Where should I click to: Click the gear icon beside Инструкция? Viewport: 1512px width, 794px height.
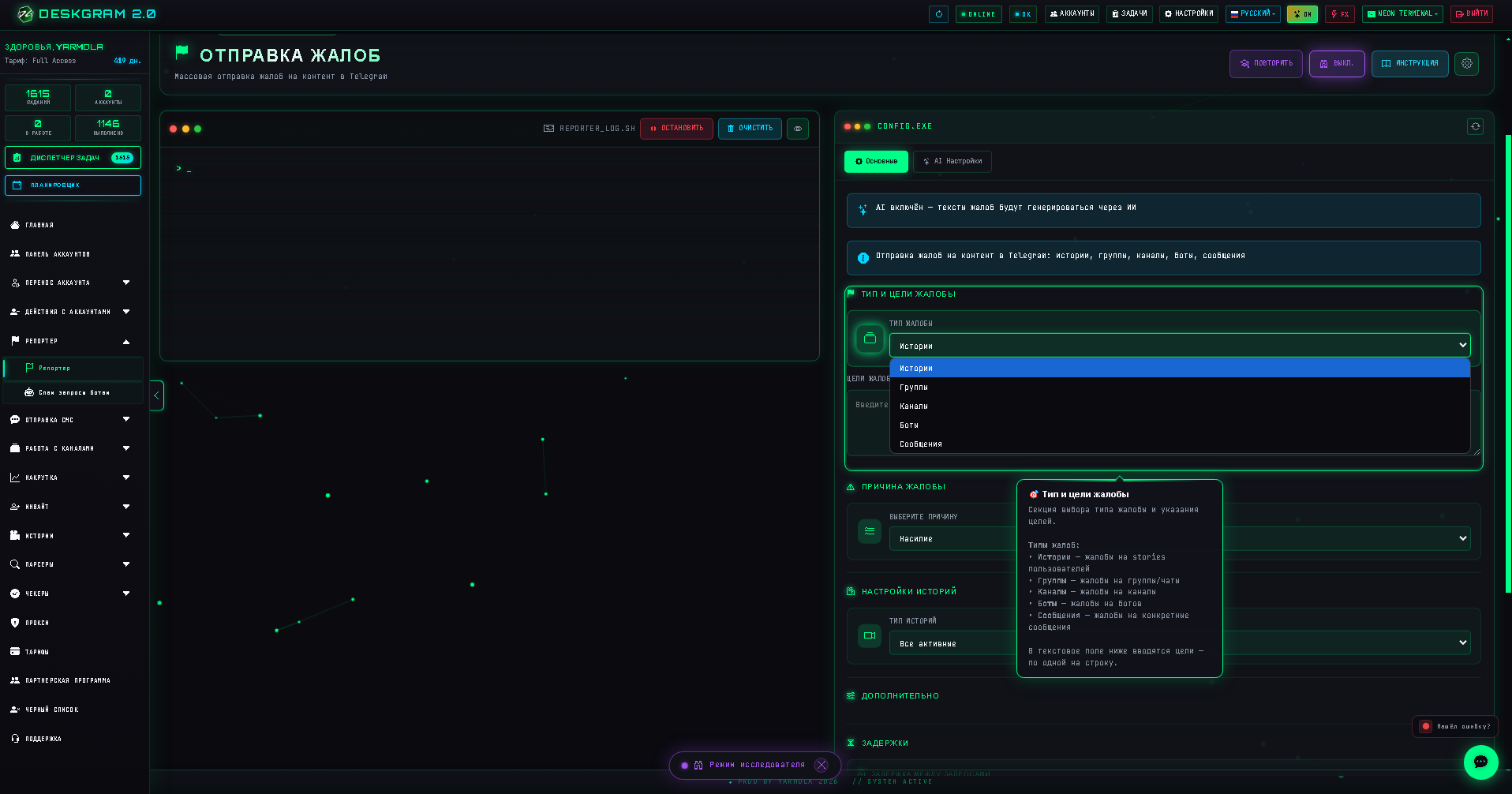pyautogui.click(x=1467, y=63)
